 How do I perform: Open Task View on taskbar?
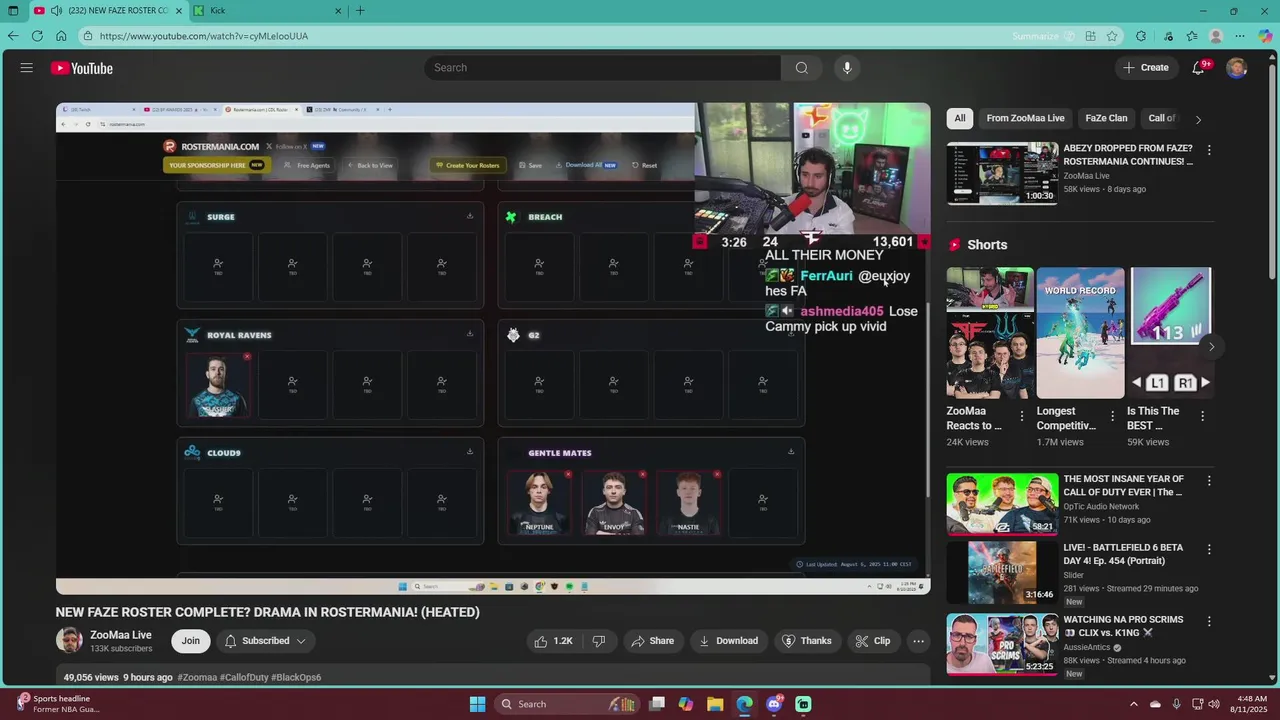pyautogui.click(x=657, y=704)
